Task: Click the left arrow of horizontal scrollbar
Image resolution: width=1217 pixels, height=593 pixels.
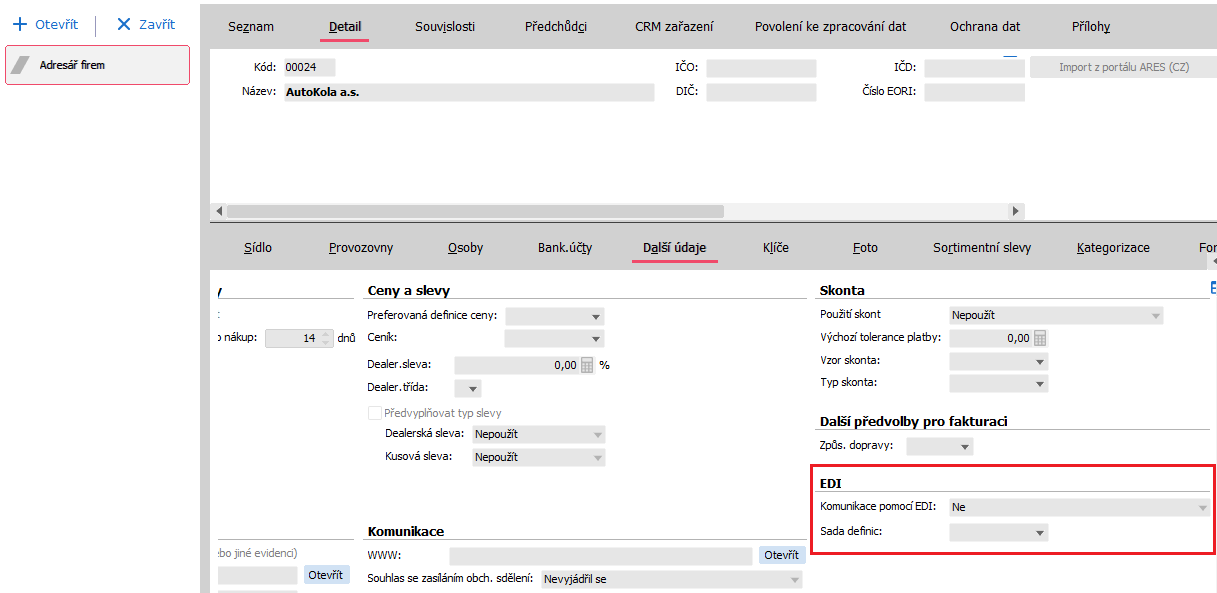Action: point(219,211)
